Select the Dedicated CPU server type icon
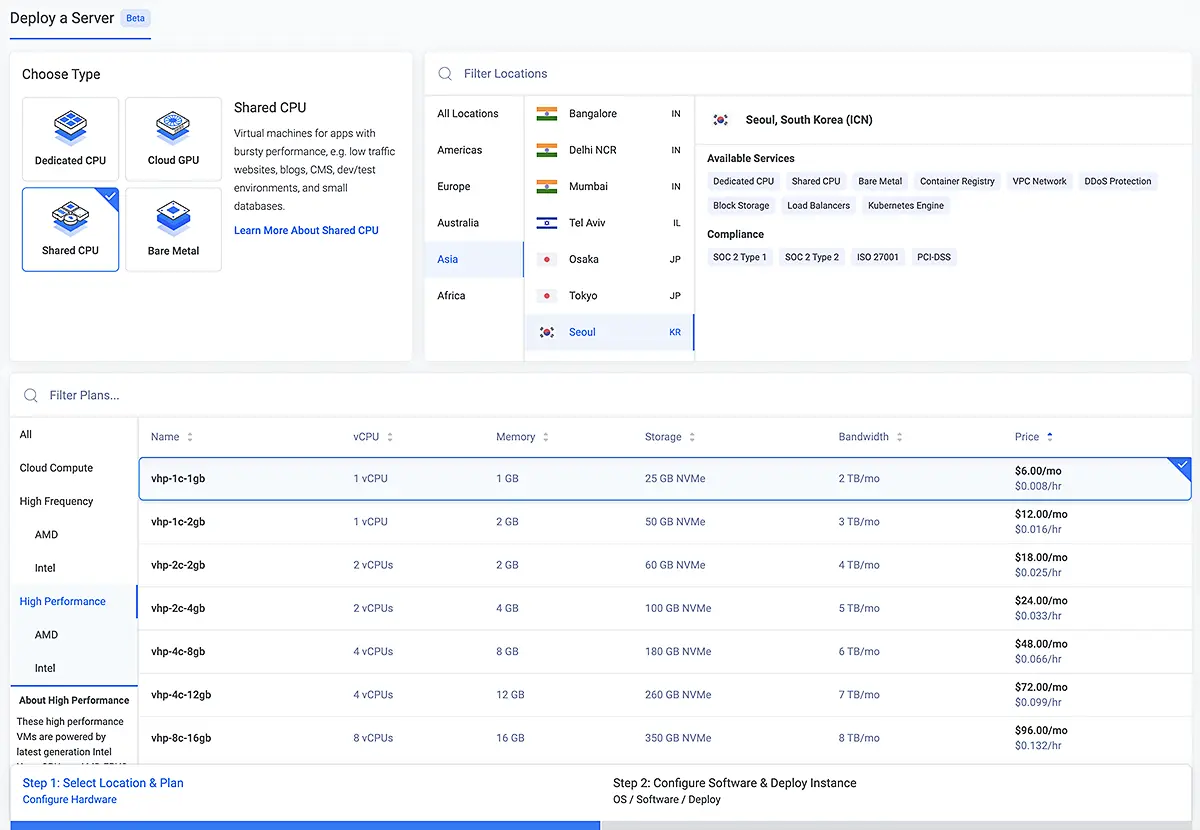Image resolution: width=1200 pixels, height=830 pixels. click(x=70, y=128)
